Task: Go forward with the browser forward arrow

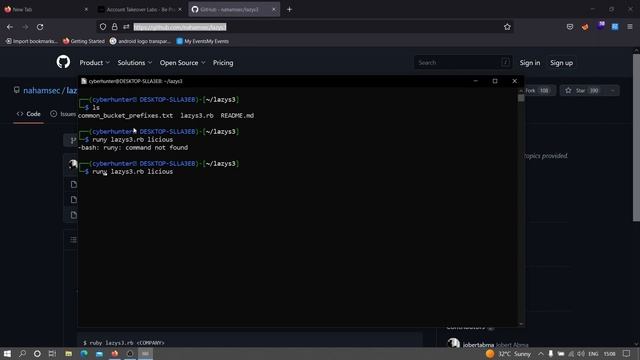Action: pyautogui.click(x=25, y=27)
